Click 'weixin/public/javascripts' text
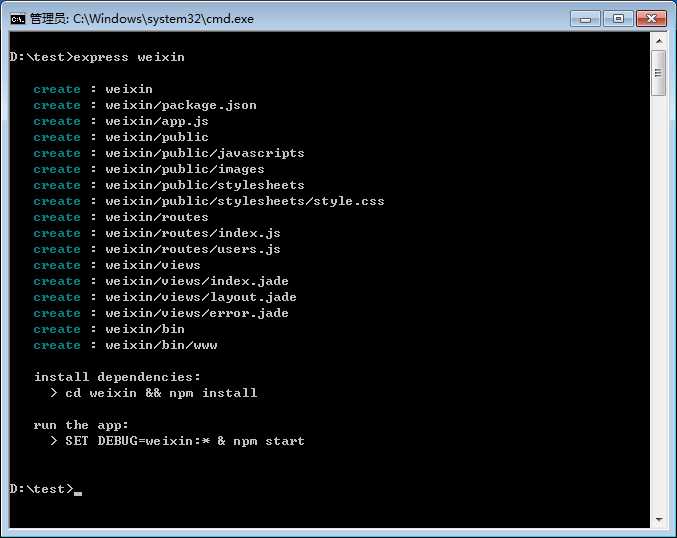677x538 pixels. point(205,153)
